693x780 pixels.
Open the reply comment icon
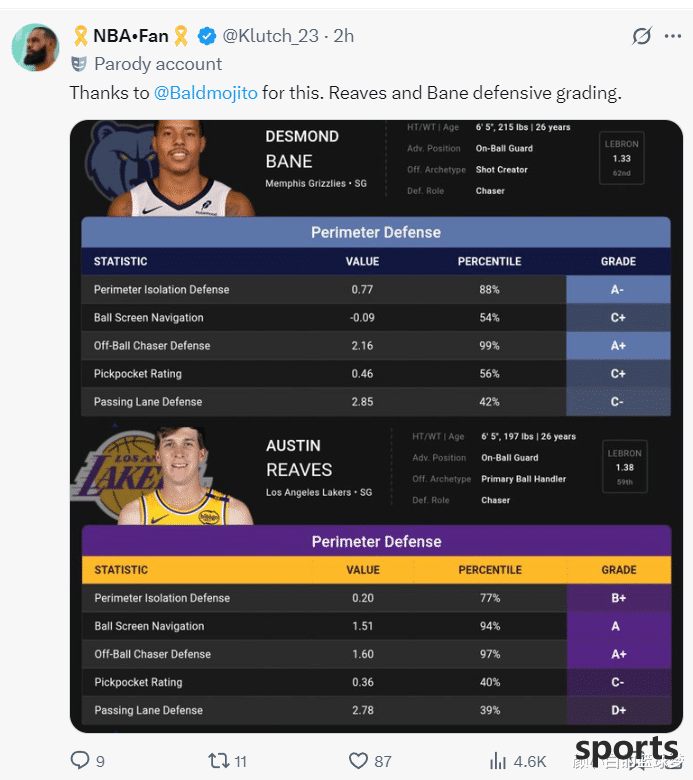[80, 761]
